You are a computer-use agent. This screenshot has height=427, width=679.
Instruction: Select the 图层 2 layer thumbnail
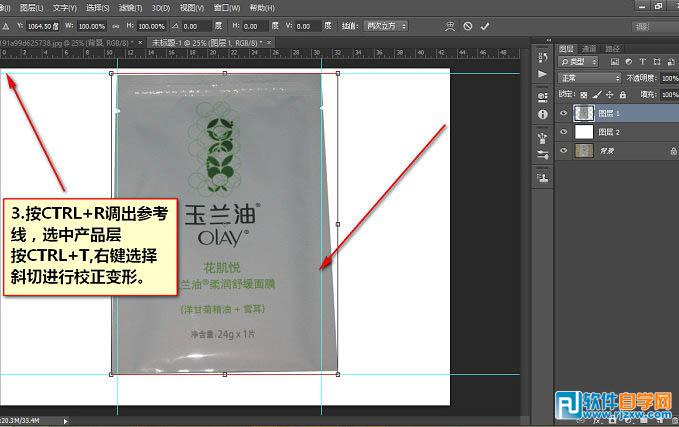(x=584, y=132)
